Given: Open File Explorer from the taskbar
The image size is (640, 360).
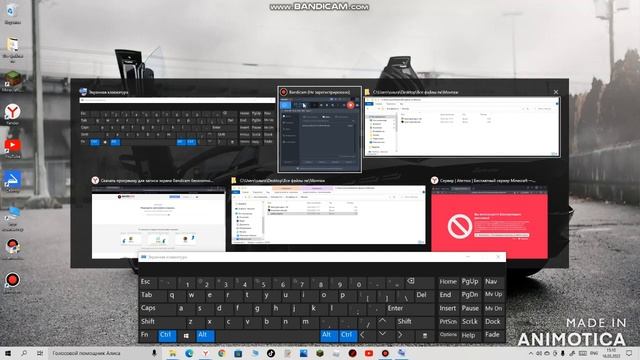Looking at the screenshot, I should [x=173, y=353].
